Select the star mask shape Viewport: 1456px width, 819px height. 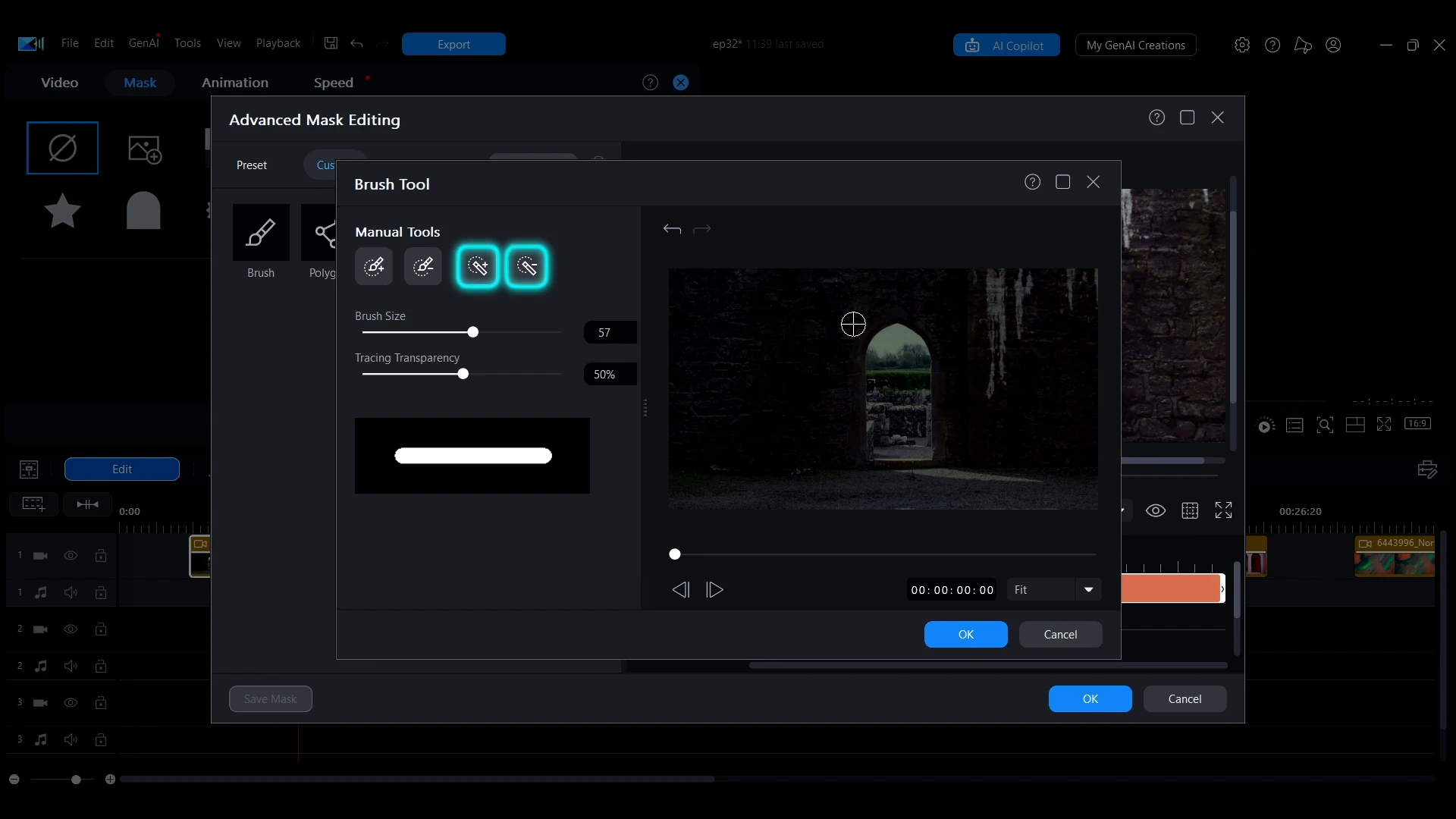[63, 211]
